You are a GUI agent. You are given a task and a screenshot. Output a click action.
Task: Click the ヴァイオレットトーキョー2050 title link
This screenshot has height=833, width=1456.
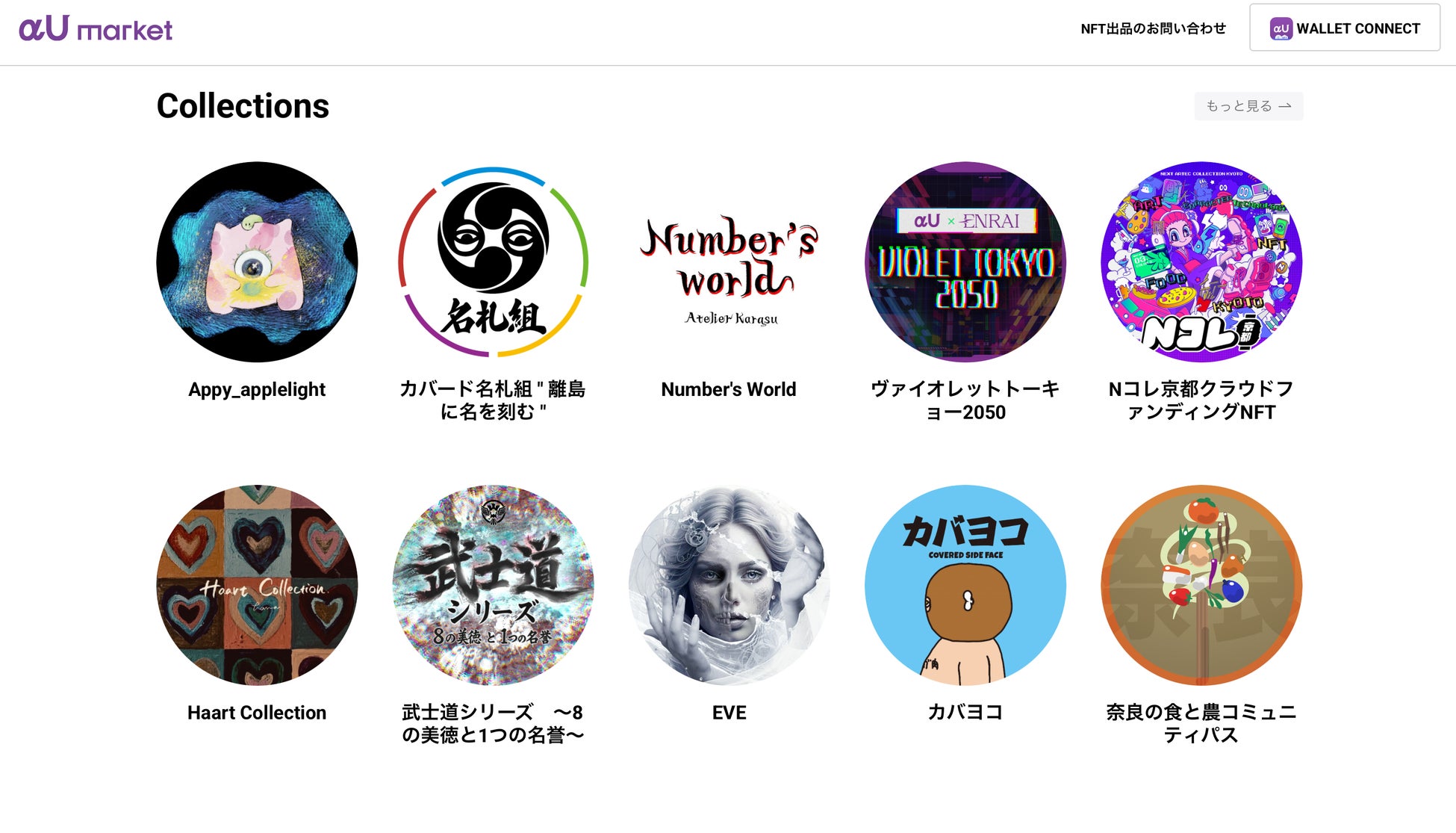pos(965,400)
